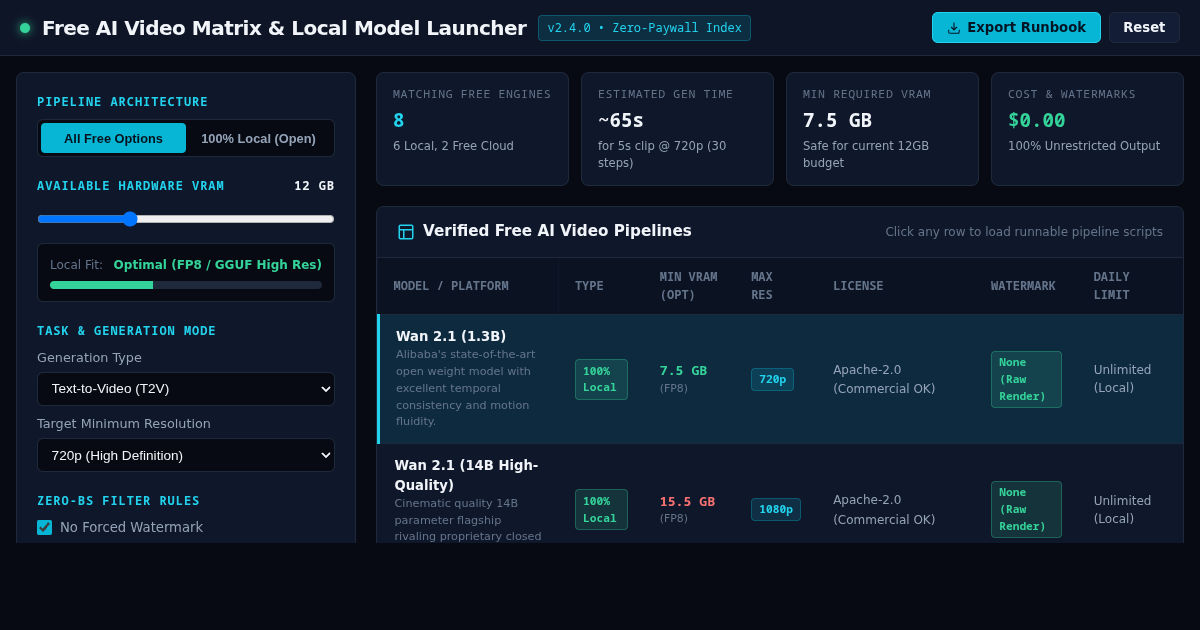
Task: Click the License column header
Action: tap(858, 286)
